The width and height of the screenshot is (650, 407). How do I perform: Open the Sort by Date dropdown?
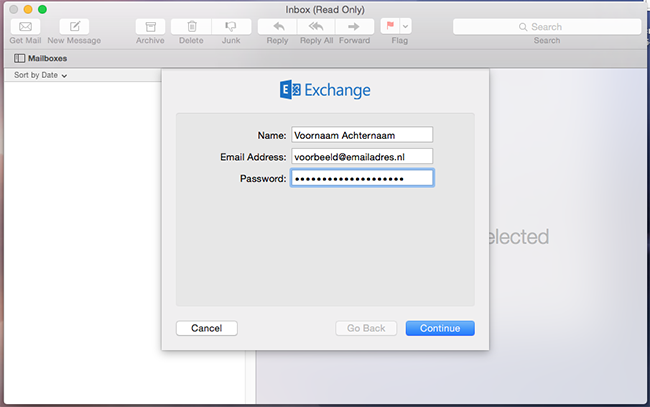(x=40, y=75)
